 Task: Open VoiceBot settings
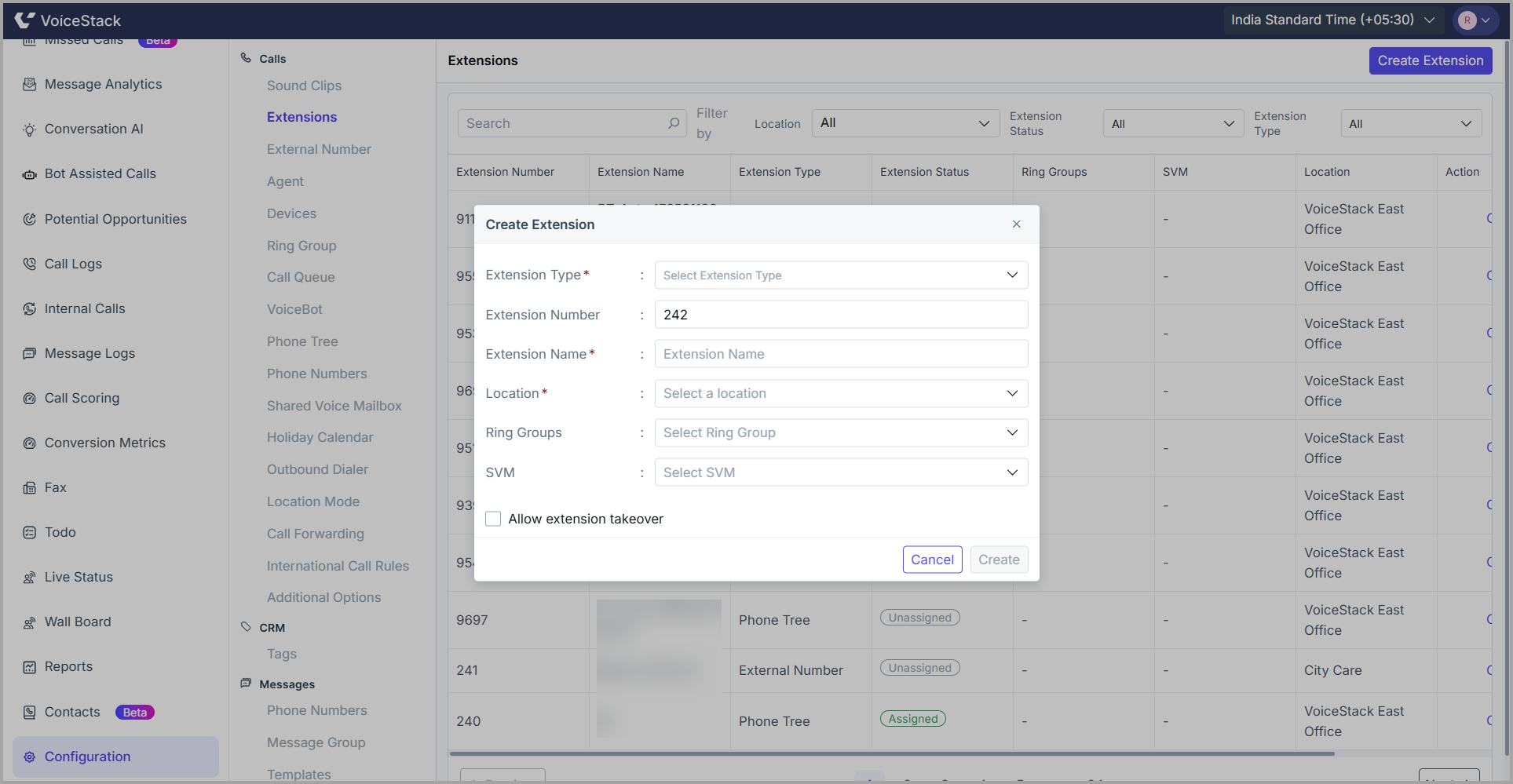coord(294,309)
